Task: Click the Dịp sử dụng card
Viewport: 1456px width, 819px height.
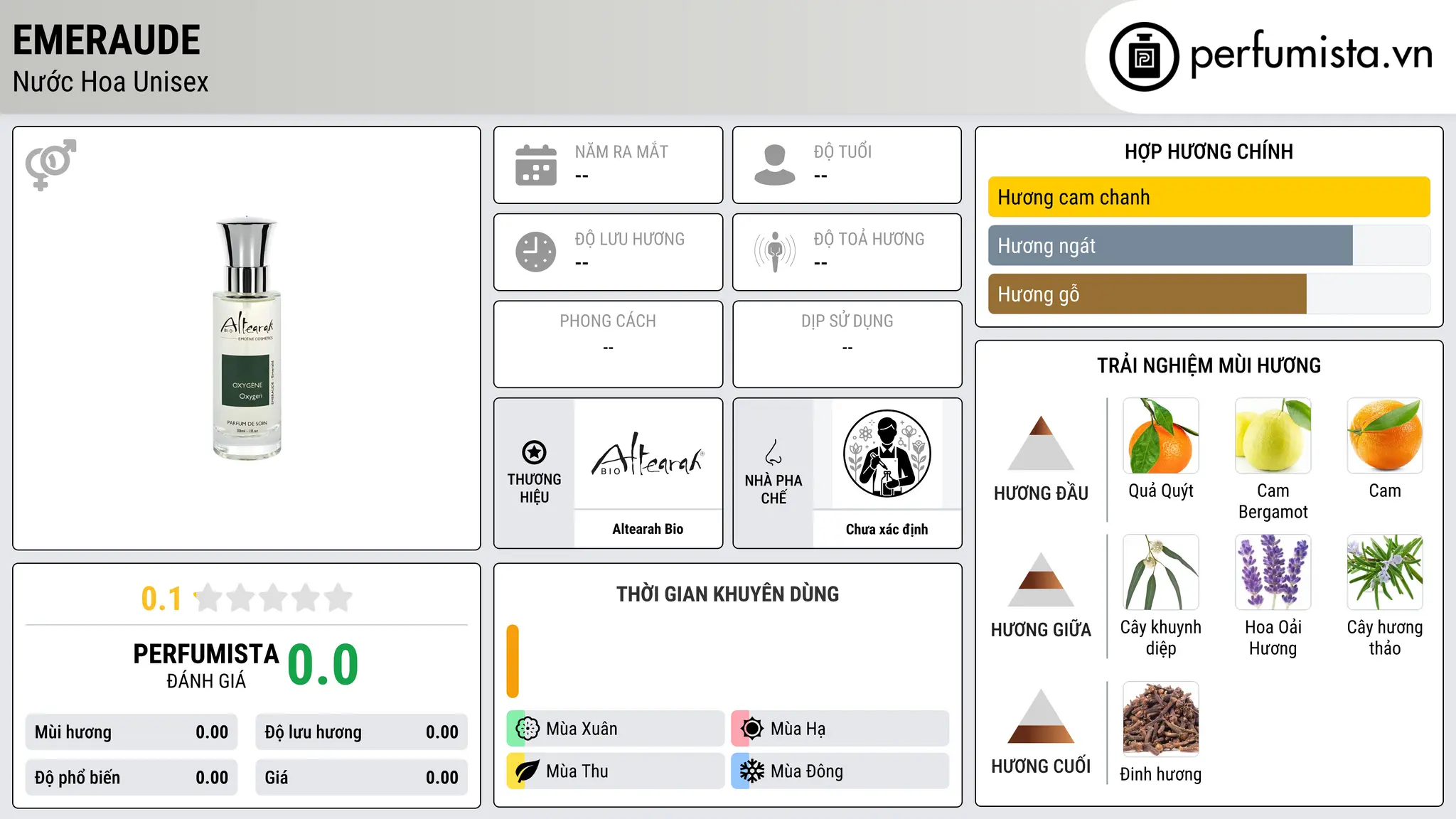Action: (847, 344)
